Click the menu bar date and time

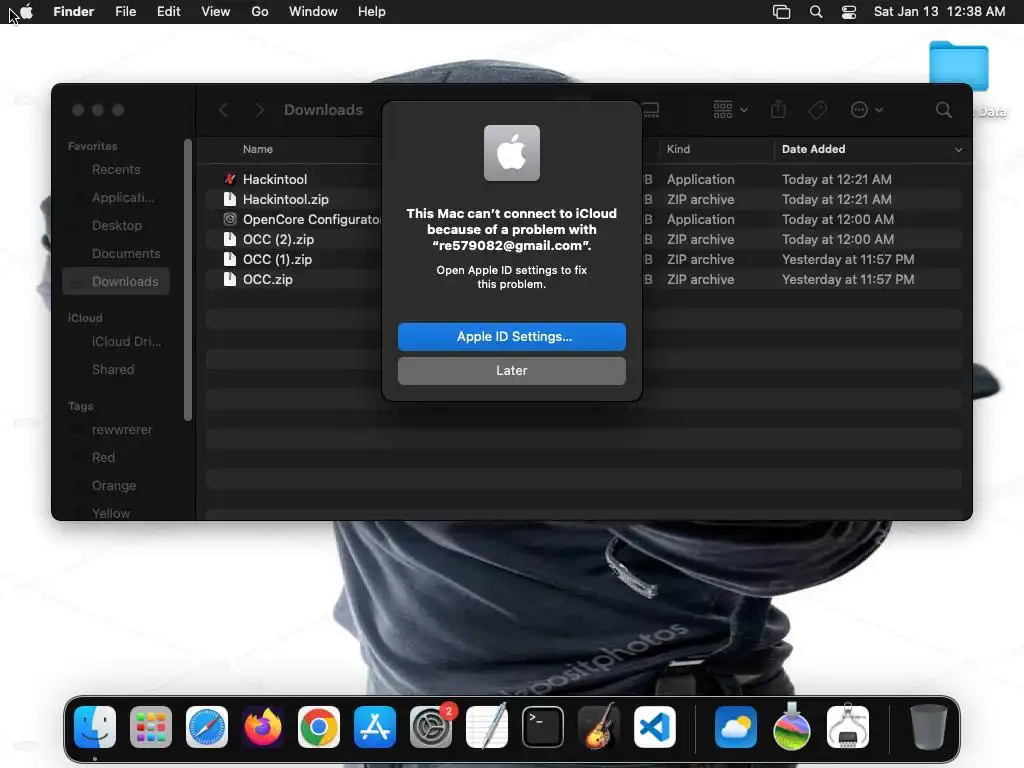(x=939, y=12)
